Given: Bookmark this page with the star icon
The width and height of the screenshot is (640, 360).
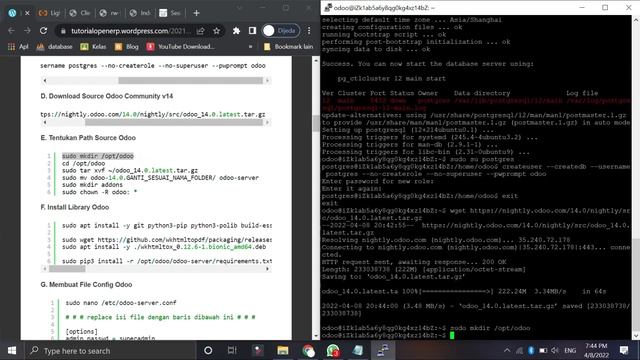Looking at the screenshot, I should coord(216,31).
